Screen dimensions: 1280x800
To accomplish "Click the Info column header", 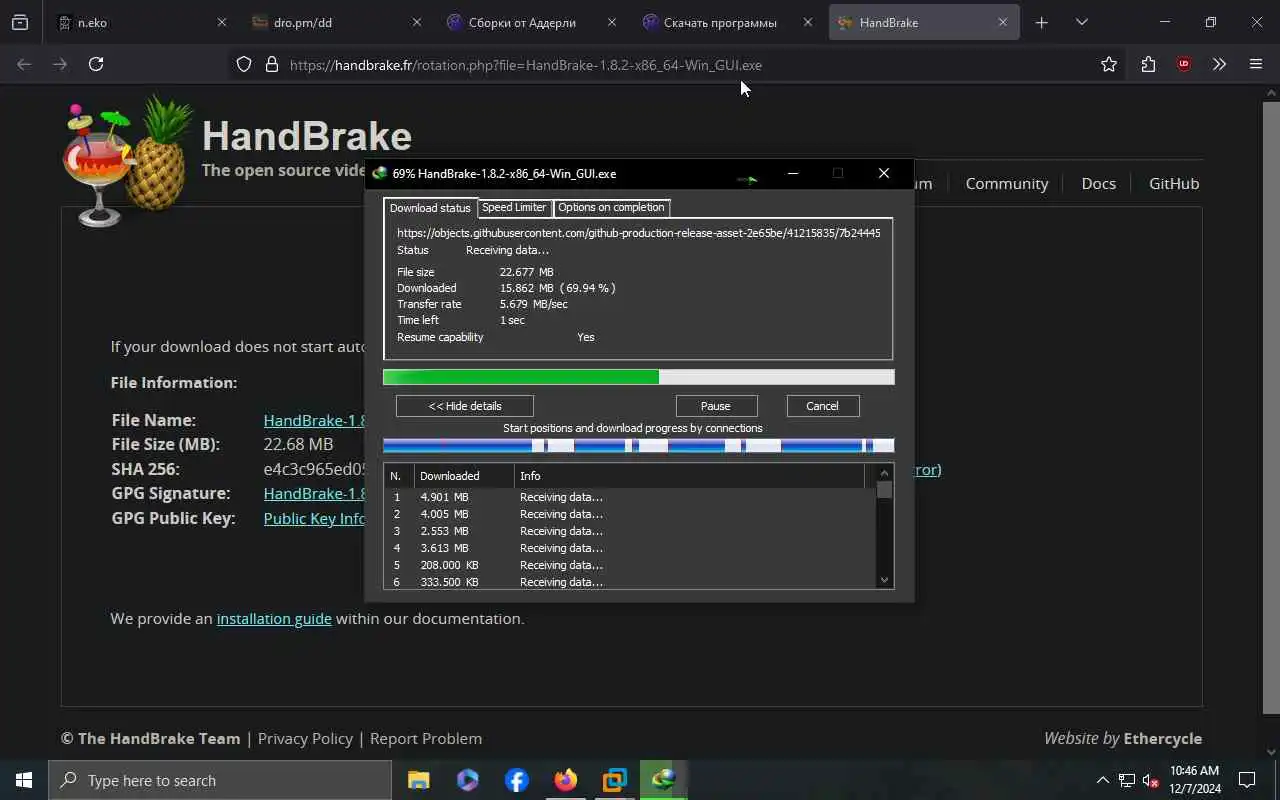I will (690, 476).
